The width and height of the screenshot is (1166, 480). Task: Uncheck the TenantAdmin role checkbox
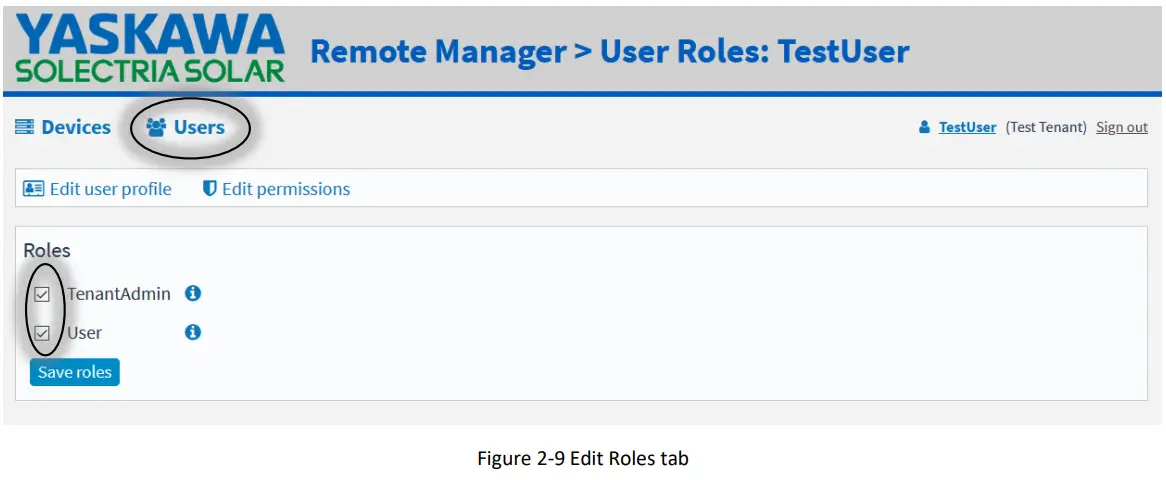pos(42,295)
